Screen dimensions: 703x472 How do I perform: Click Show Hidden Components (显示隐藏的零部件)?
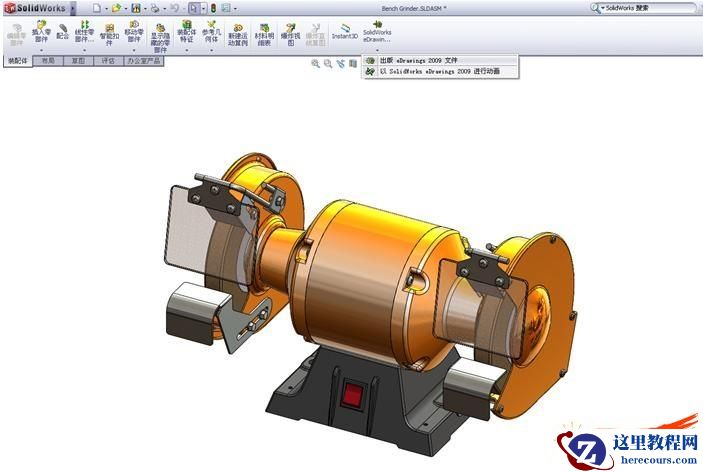[x=160, y=38]
